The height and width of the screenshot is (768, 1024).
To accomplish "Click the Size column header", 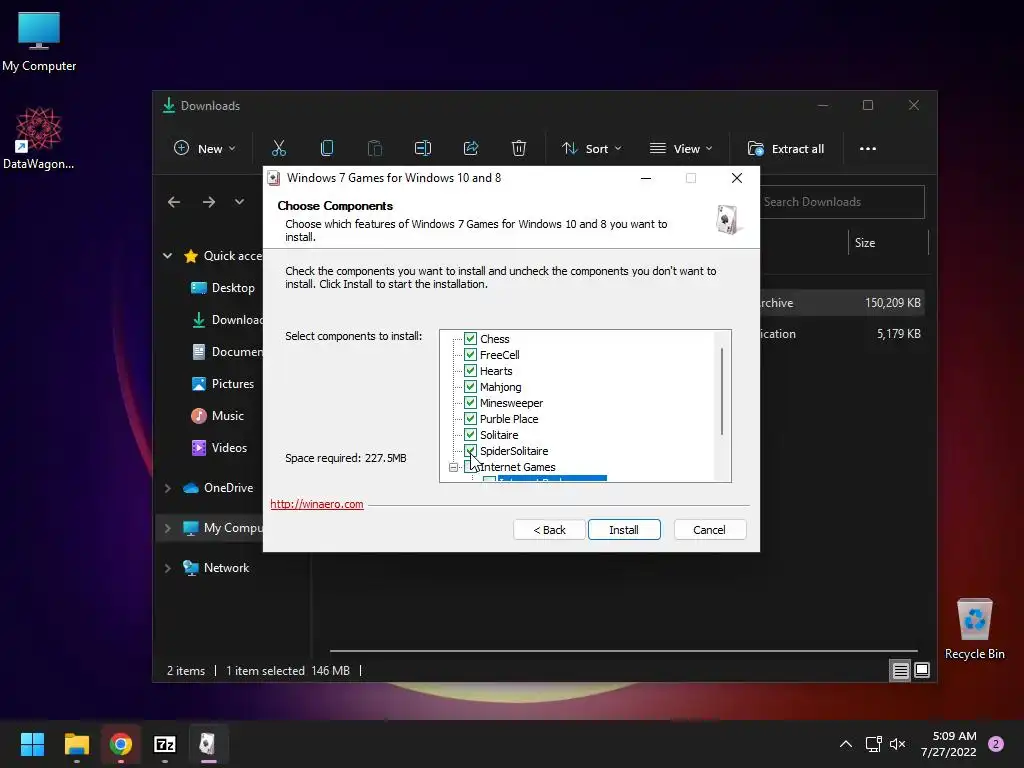I will pos(888,243).
